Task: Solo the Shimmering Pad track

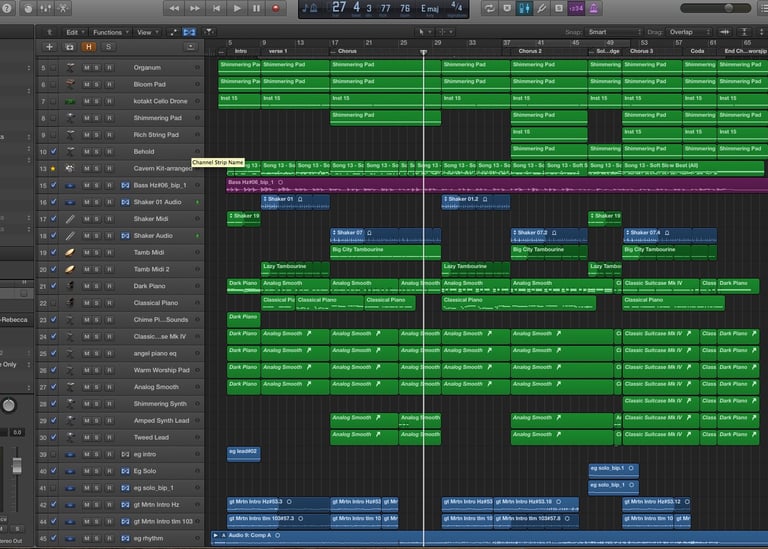Action: [98, 118]
